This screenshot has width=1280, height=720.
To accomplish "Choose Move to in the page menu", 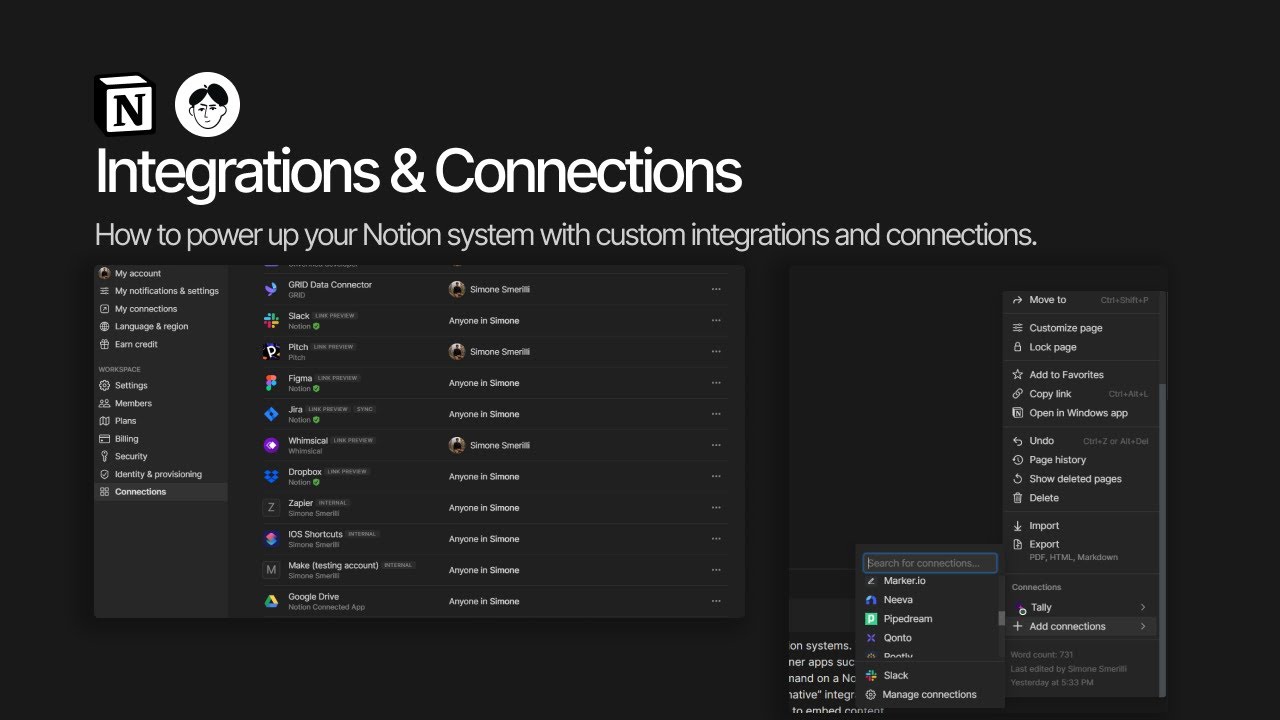I will (x=1080, y=300).
